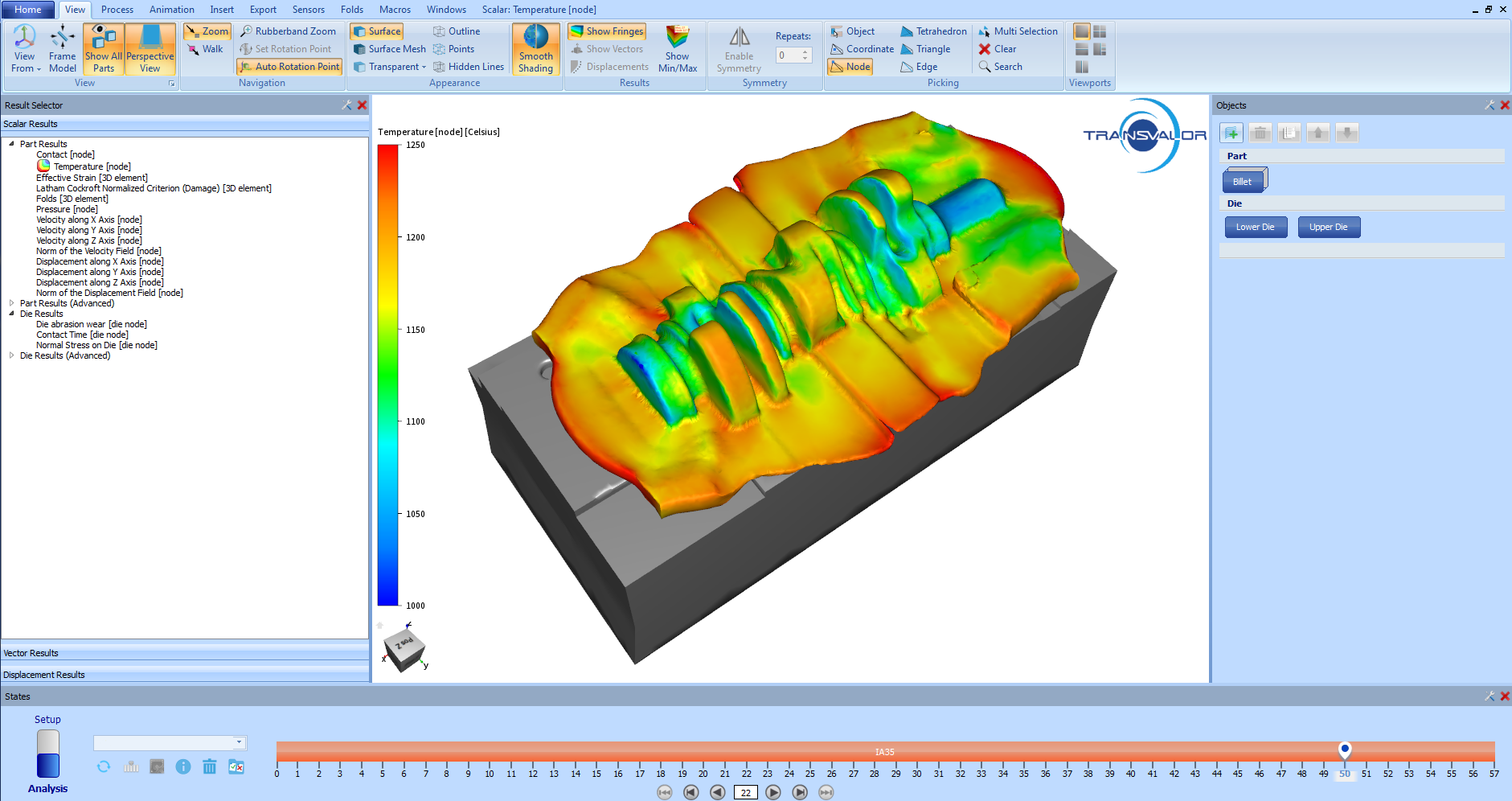The image size is (1512, 801).
Task: Toggle Auto Rotation Point
Action: 289,67
